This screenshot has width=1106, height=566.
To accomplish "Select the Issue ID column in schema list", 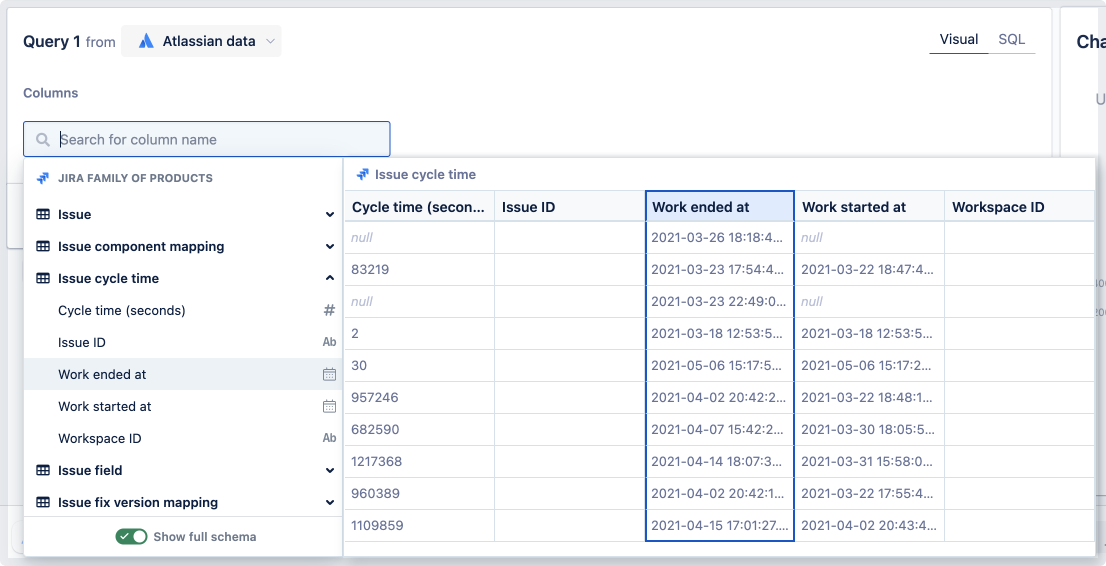I will pyautogui.click(x=183, y=342).
